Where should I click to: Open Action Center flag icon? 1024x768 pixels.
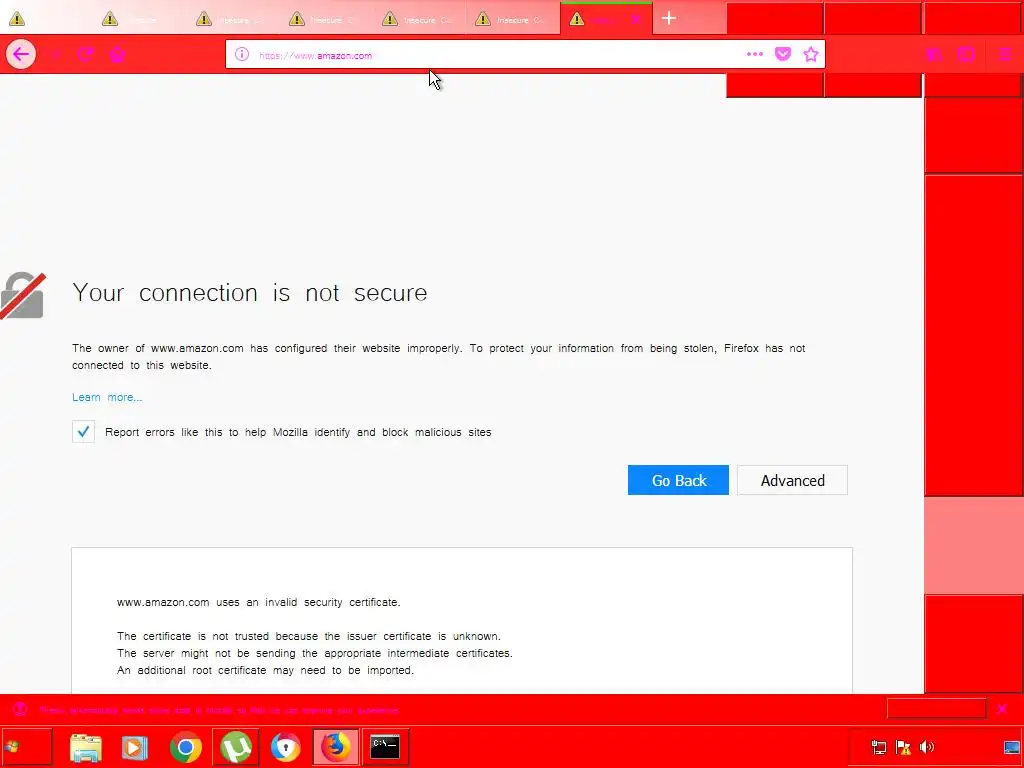(903, 747)
